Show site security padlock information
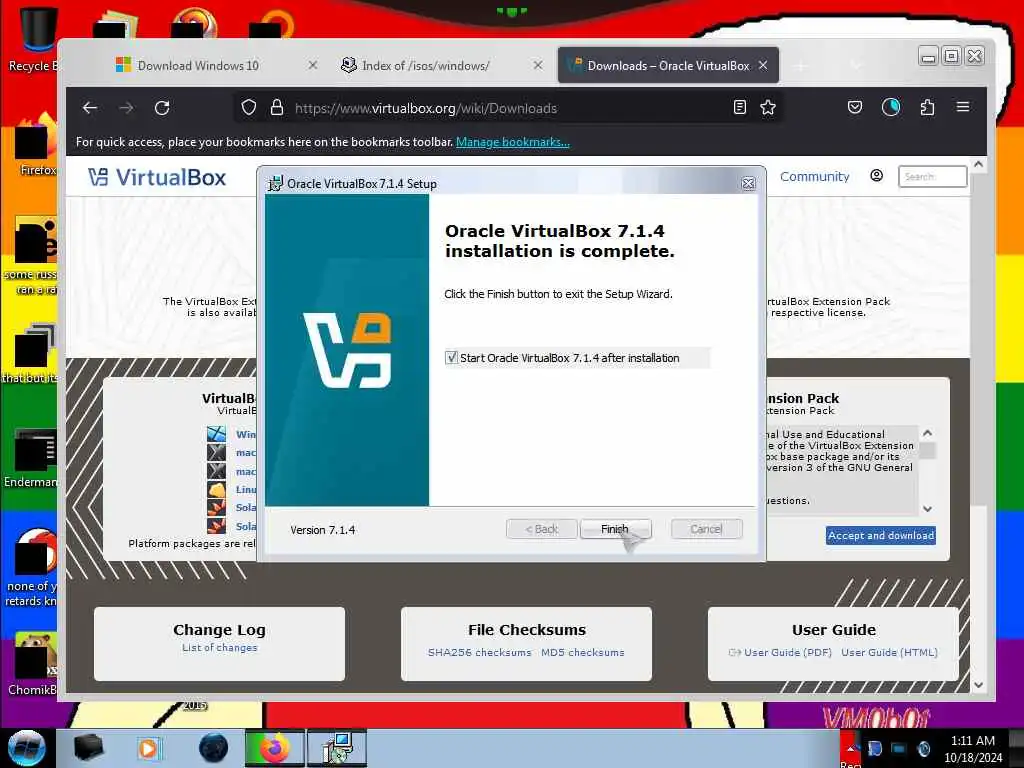Image resolution: width=1024 pixels, height=768 pixels. pyautogui.click(x=277, y=108)
